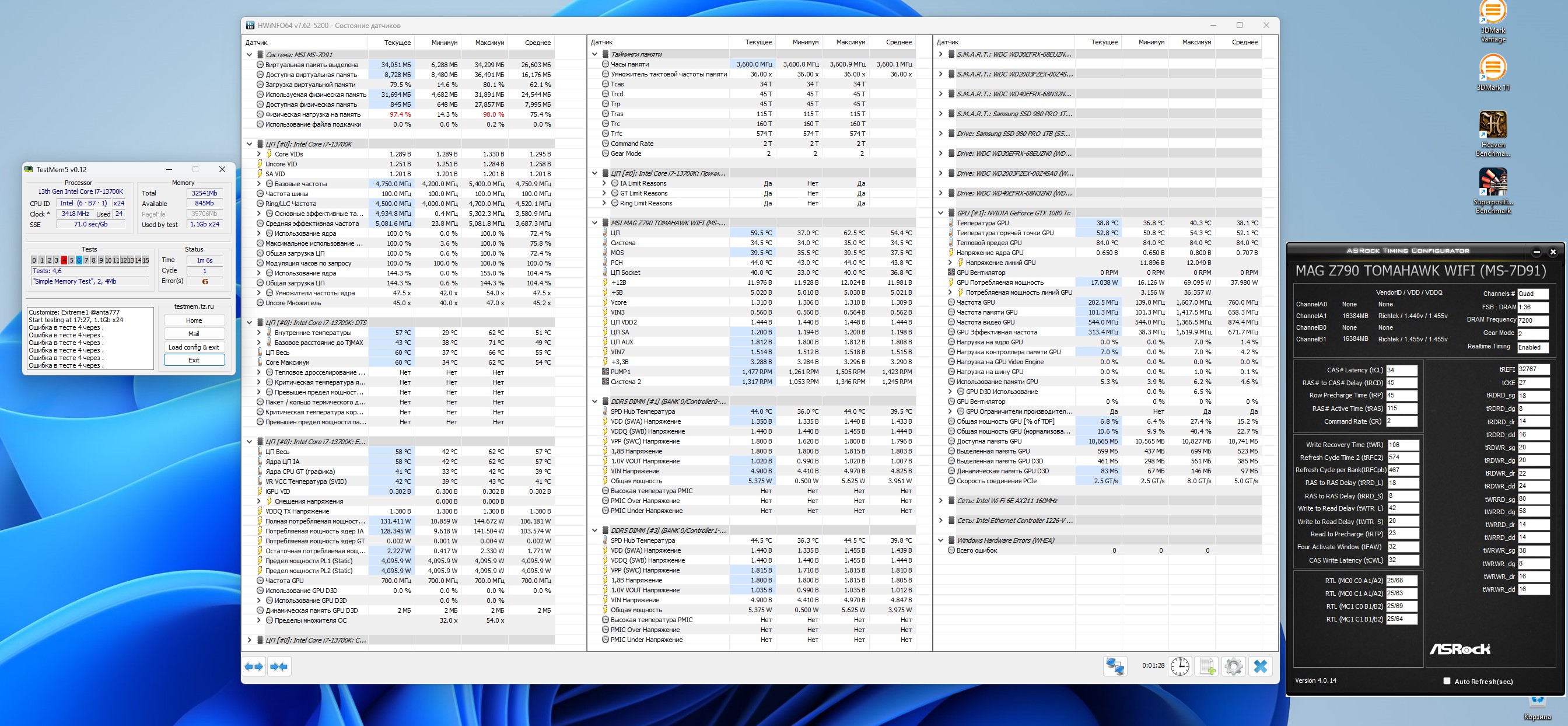Click the blue X close sensors icon
The height and width of the screenshot is (726, 1568).
coord(1261,666)
